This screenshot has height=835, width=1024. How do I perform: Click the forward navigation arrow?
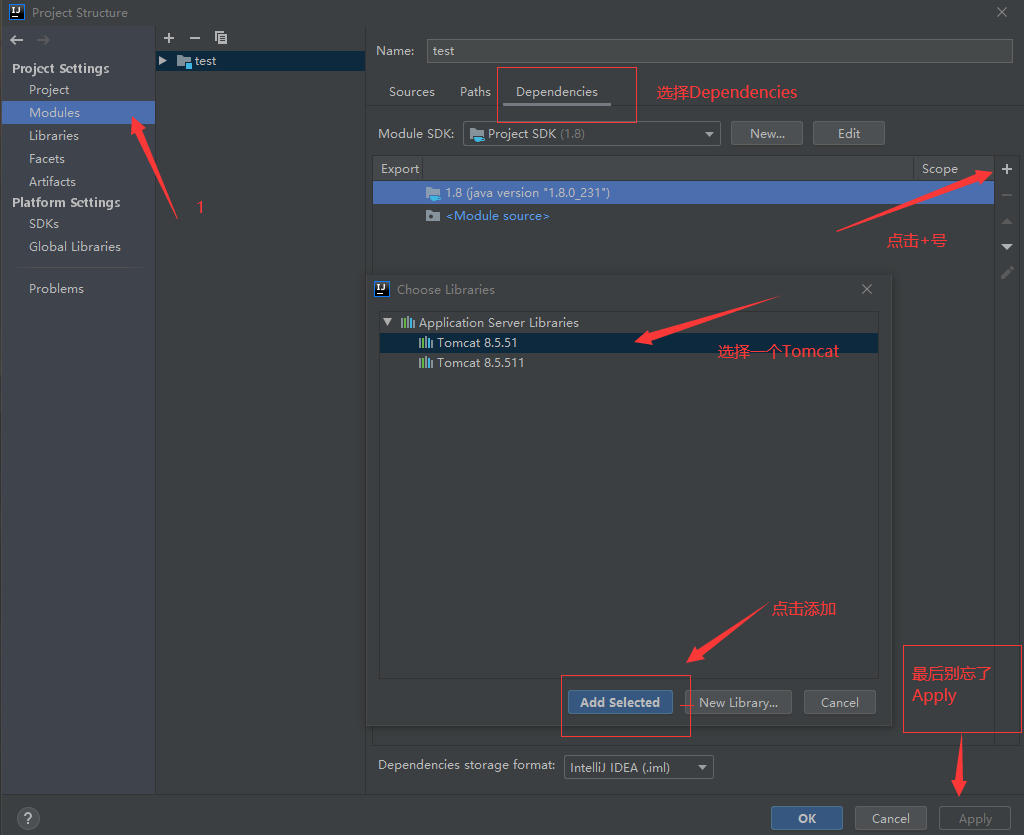coord(43,40)
